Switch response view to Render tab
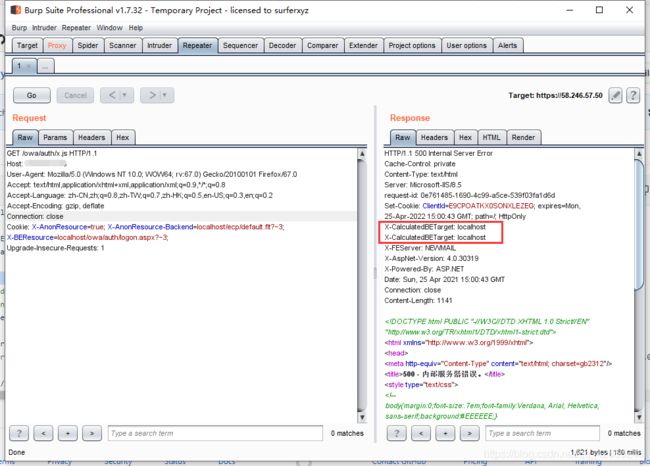This screenshot has width=650, height=466. [524, 137]
